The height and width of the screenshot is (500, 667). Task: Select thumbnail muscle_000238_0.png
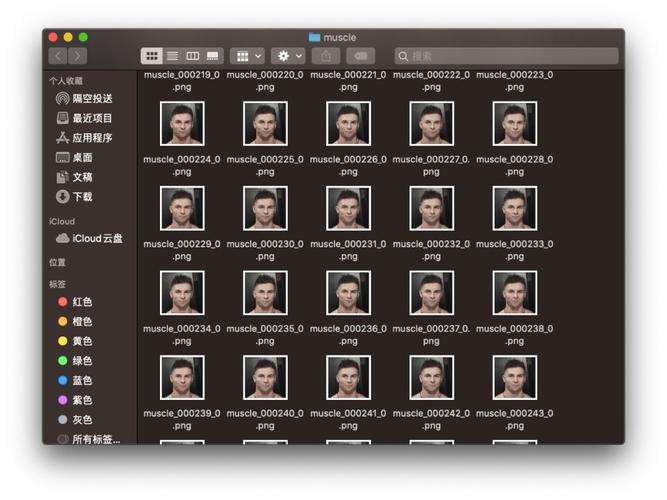(515, 293)
